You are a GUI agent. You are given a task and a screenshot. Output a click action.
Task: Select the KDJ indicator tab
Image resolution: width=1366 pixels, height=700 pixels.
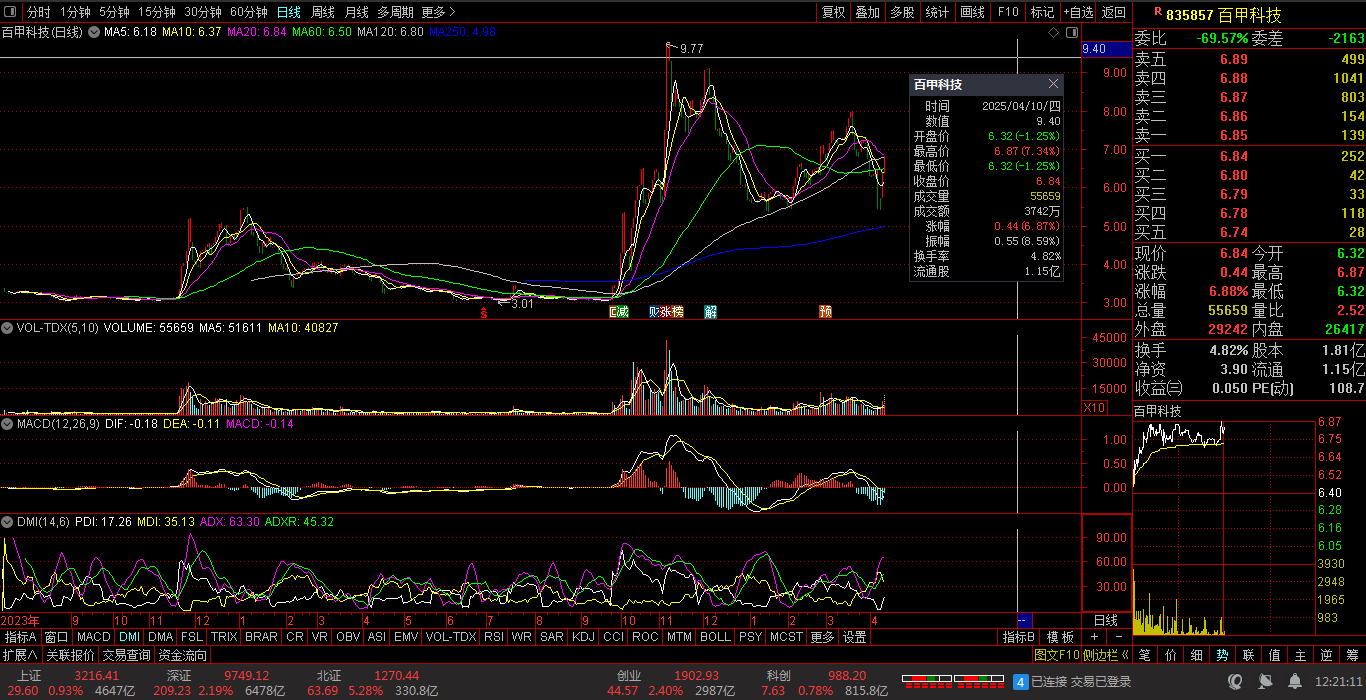(582, 637)
